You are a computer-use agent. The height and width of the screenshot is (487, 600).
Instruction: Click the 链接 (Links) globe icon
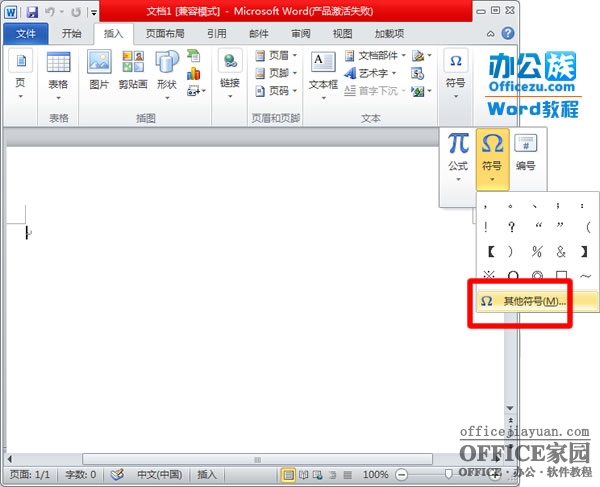(x=231, y=68)
